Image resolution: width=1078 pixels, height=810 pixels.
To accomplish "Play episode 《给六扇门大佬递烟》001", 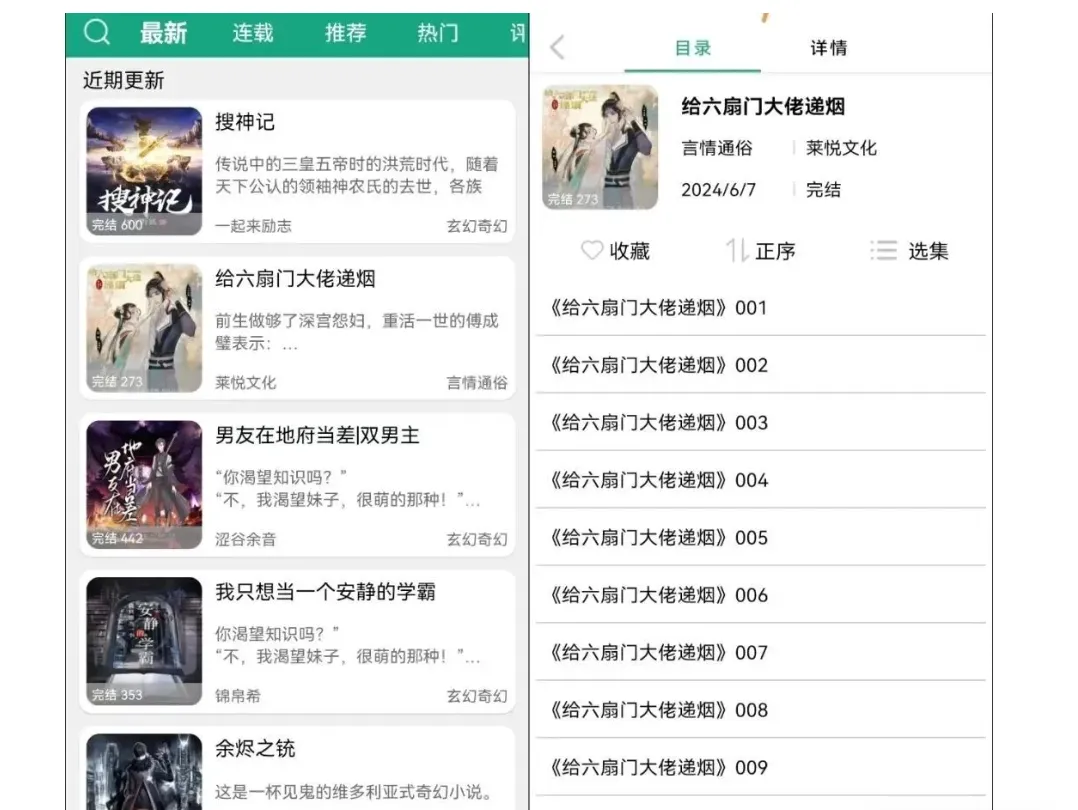I will tap(761, 307).
